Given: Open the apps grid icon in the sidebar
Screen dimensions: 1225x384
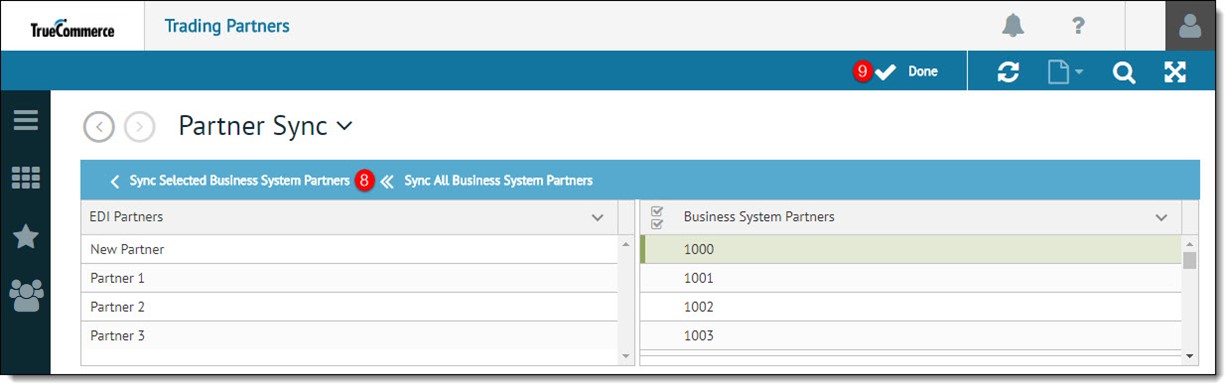Looking at the screenshot, I should click(x=26, y=179).
